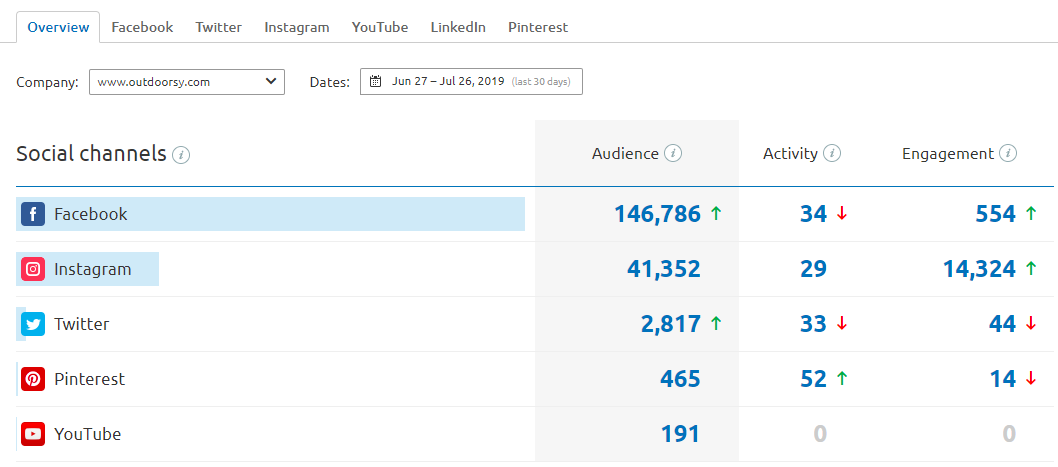Click the Social channels heading
Image resolution: width=1058 pixels, height=467 pixels.
[x=91, y=154]
